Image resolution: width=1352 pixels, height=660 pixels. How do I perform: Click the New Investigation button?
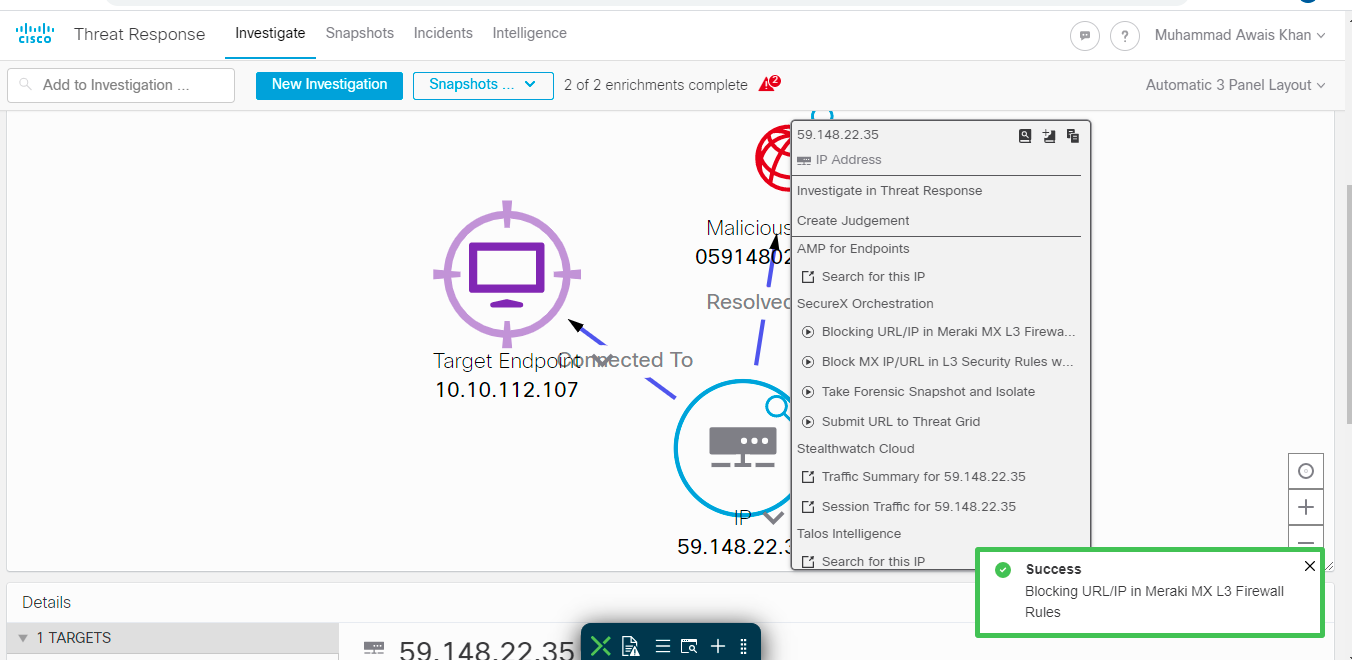(x=329, y=85)
